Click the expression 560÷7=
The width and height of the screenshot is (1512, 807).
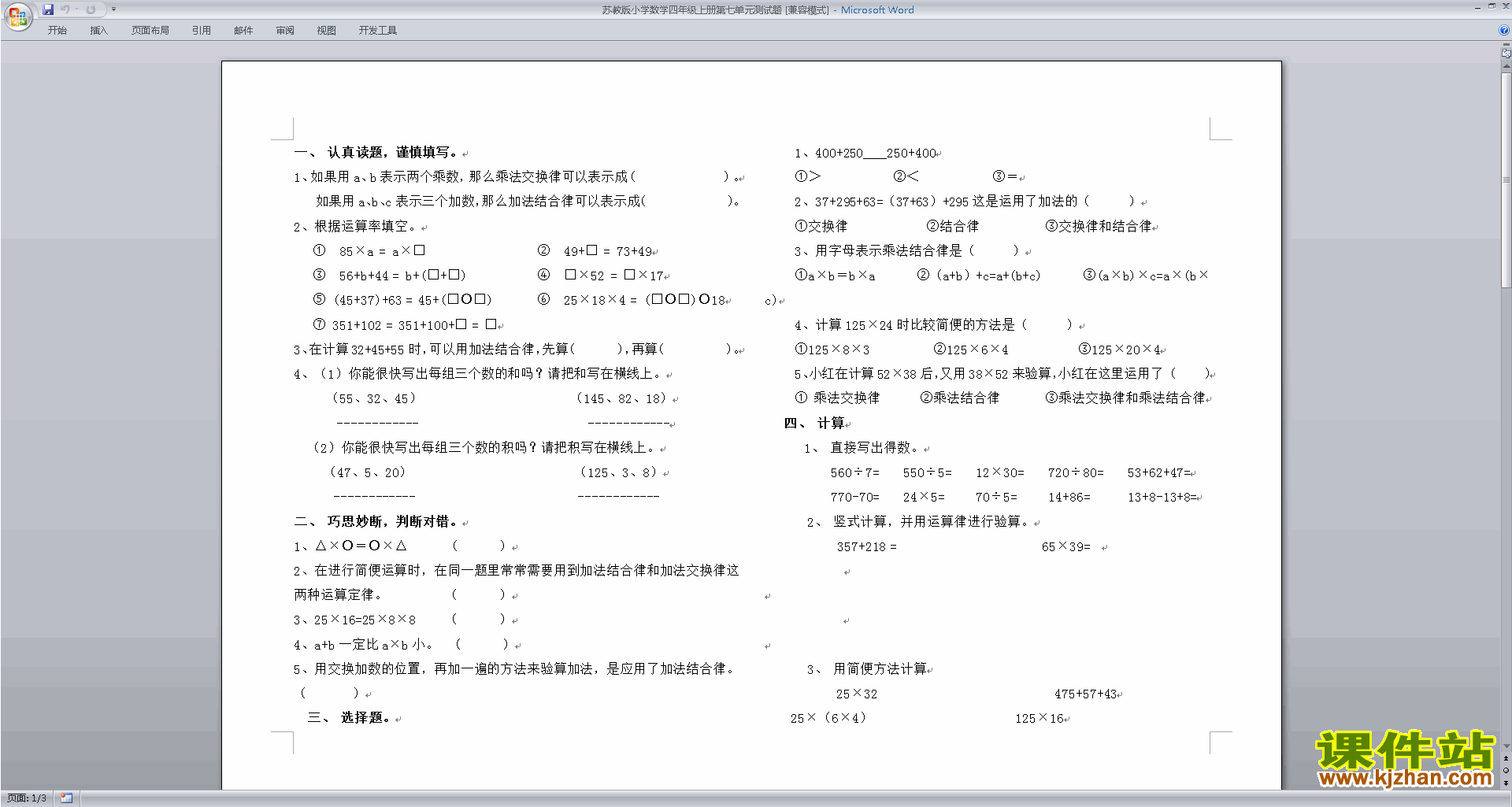click(855, 472)
